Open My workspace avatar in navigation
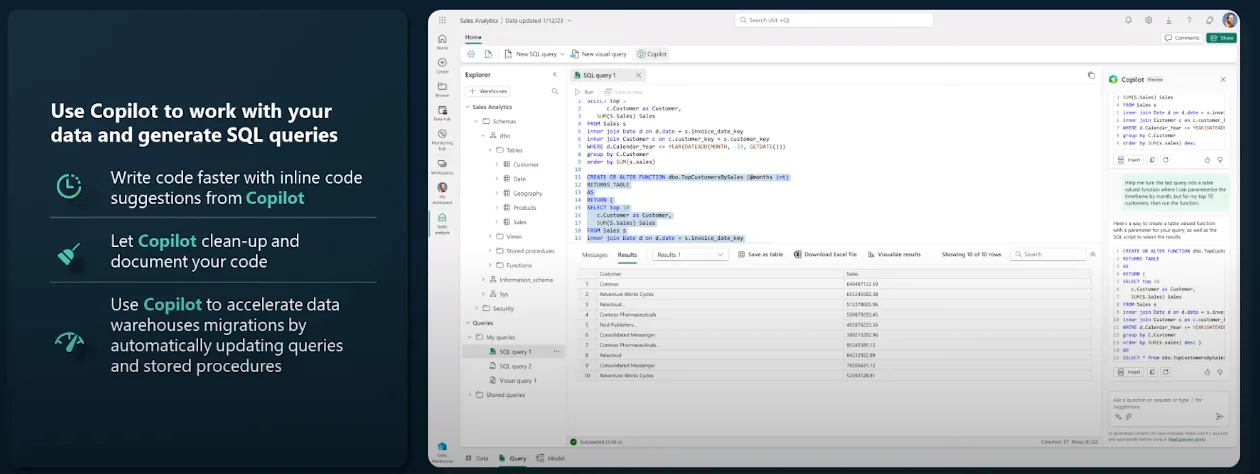The width and height of the screenshot is (1260, 474). tap(442, 191)
